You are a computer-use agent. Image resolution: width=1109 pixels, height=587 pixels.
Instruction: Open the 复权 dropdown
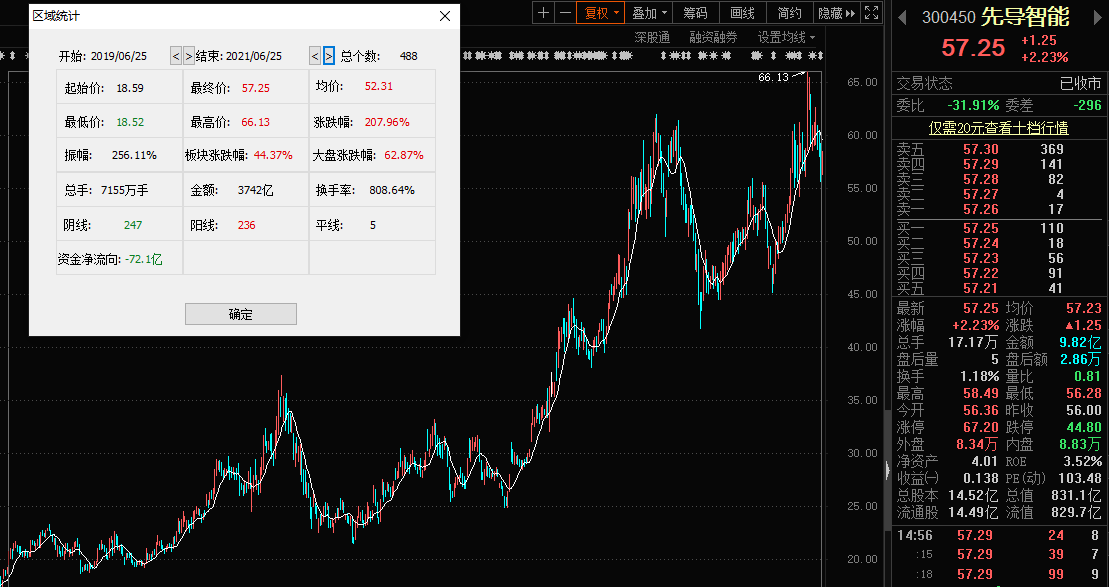tap(602, 13)
